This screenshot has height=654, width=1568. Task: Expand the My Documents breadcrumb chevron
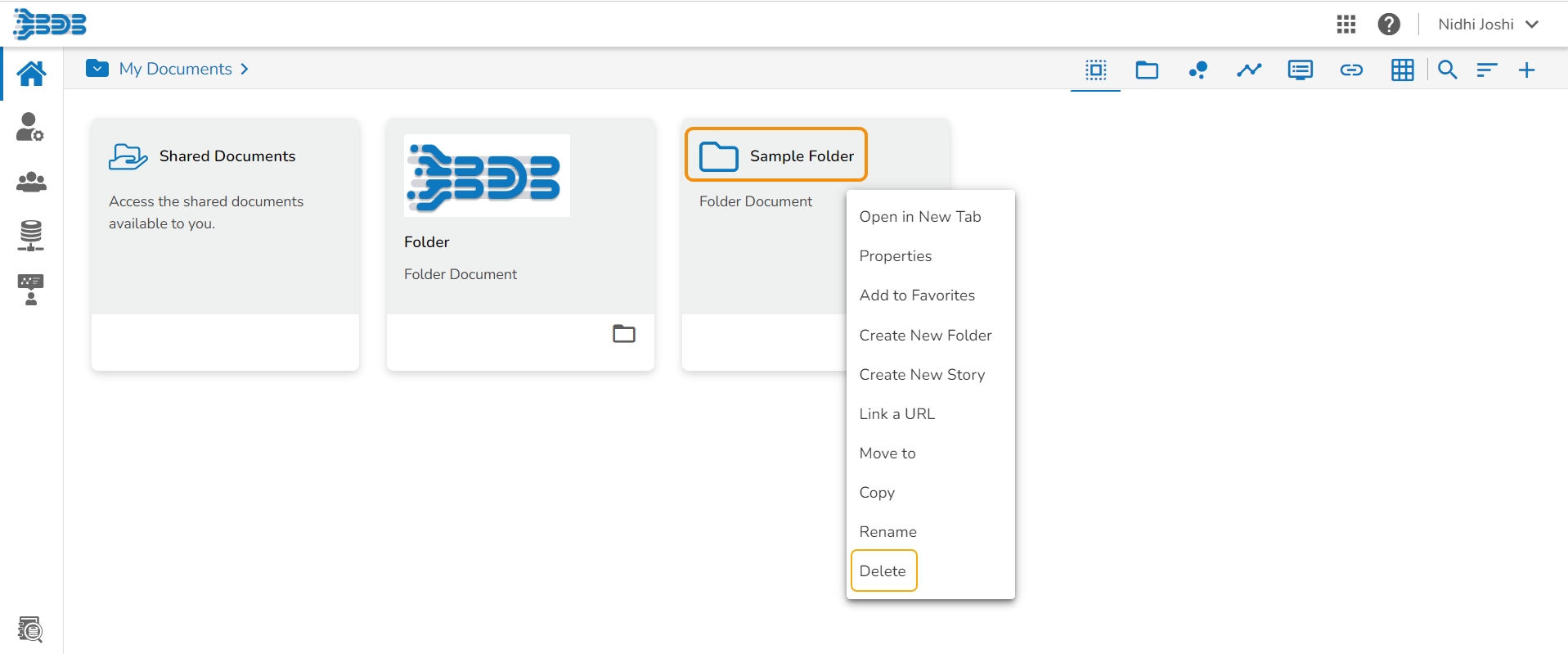[x=245, y=70]
